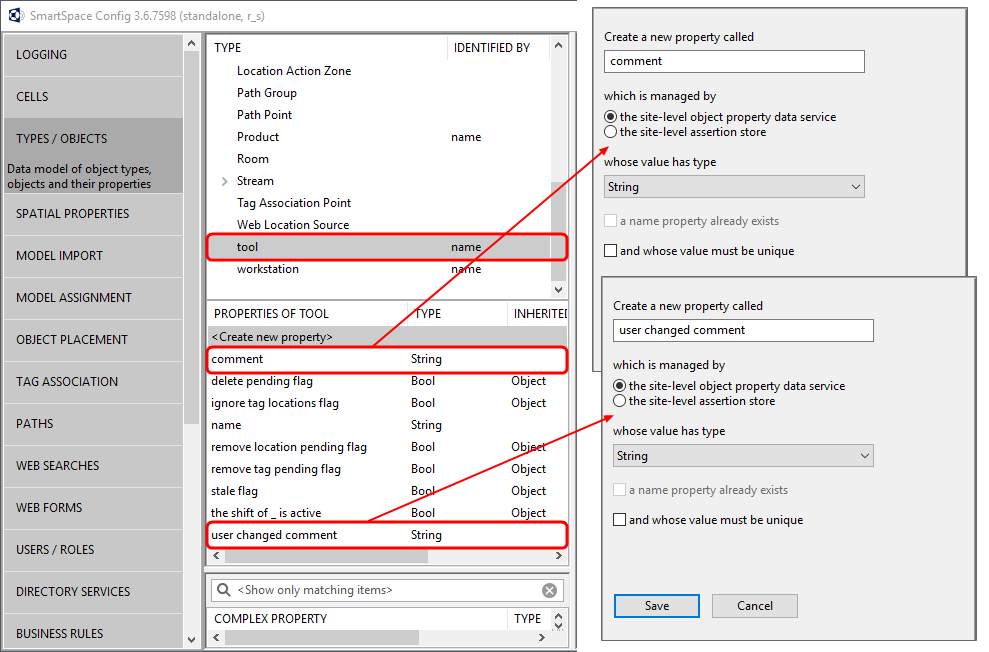
Task: Expand the Stream type tree node
Action: click(x=225, y=181)
